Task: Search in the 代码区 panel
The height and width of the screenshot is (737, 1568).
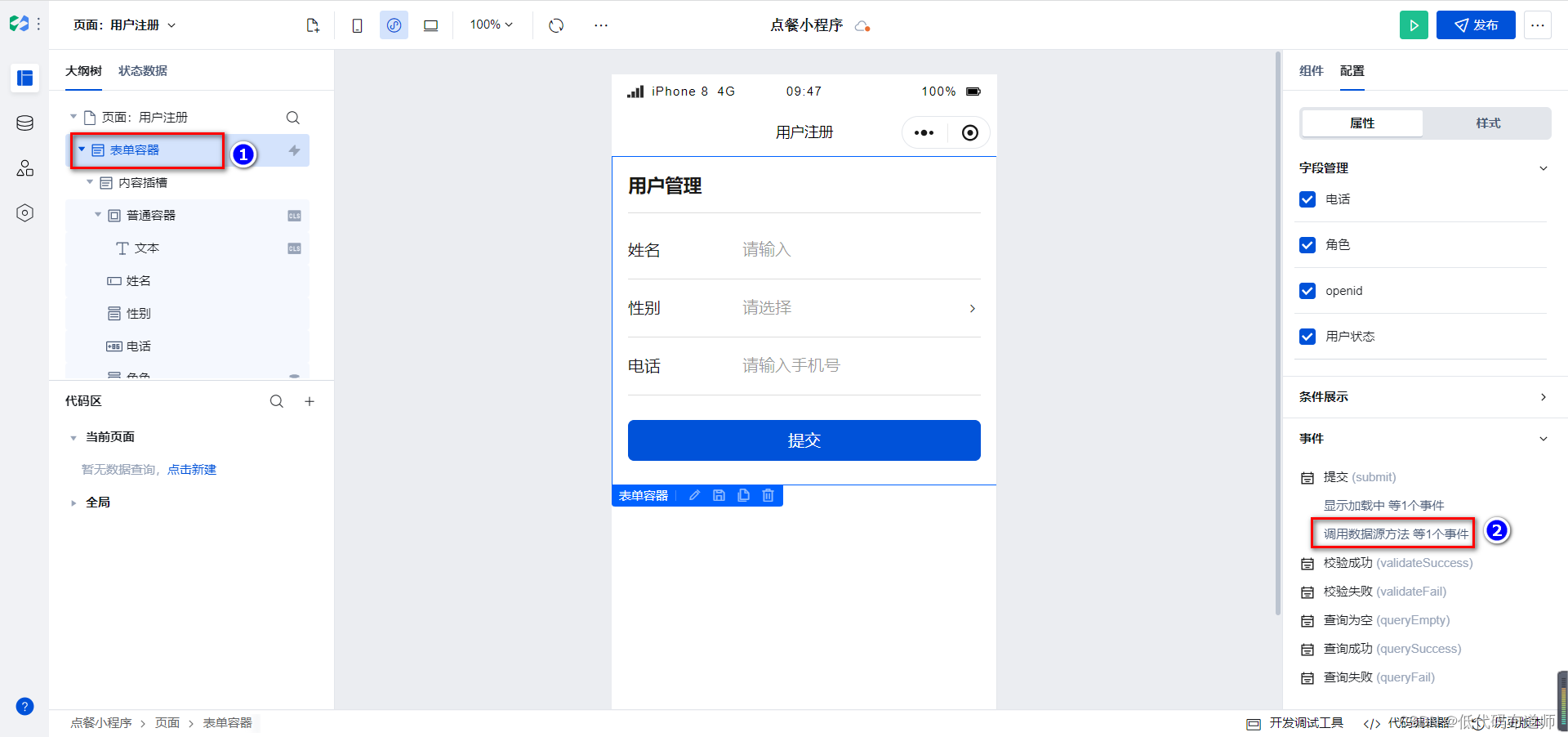Action: (277, 401)
